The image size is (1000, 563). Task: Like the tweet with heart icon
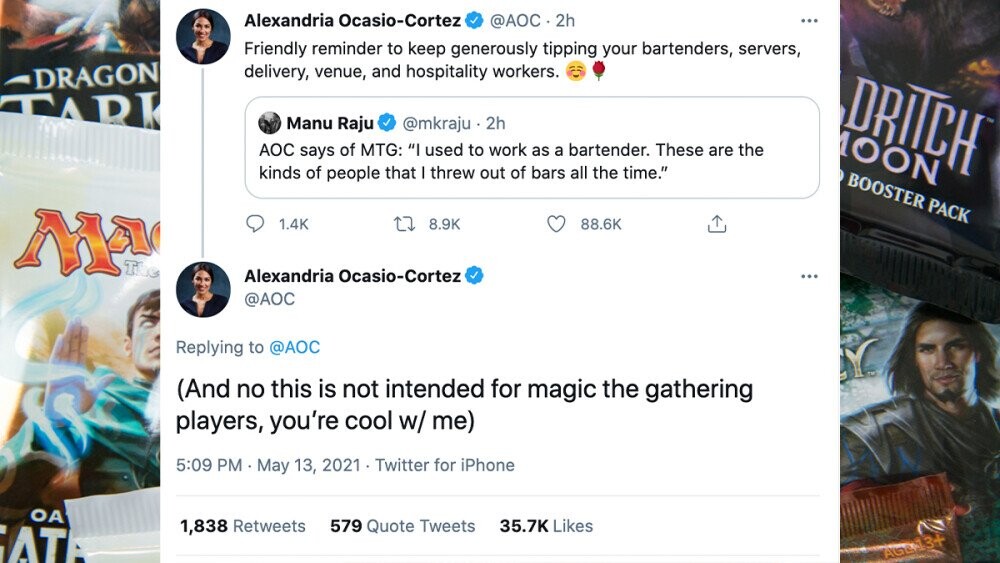tap(557, 224)
